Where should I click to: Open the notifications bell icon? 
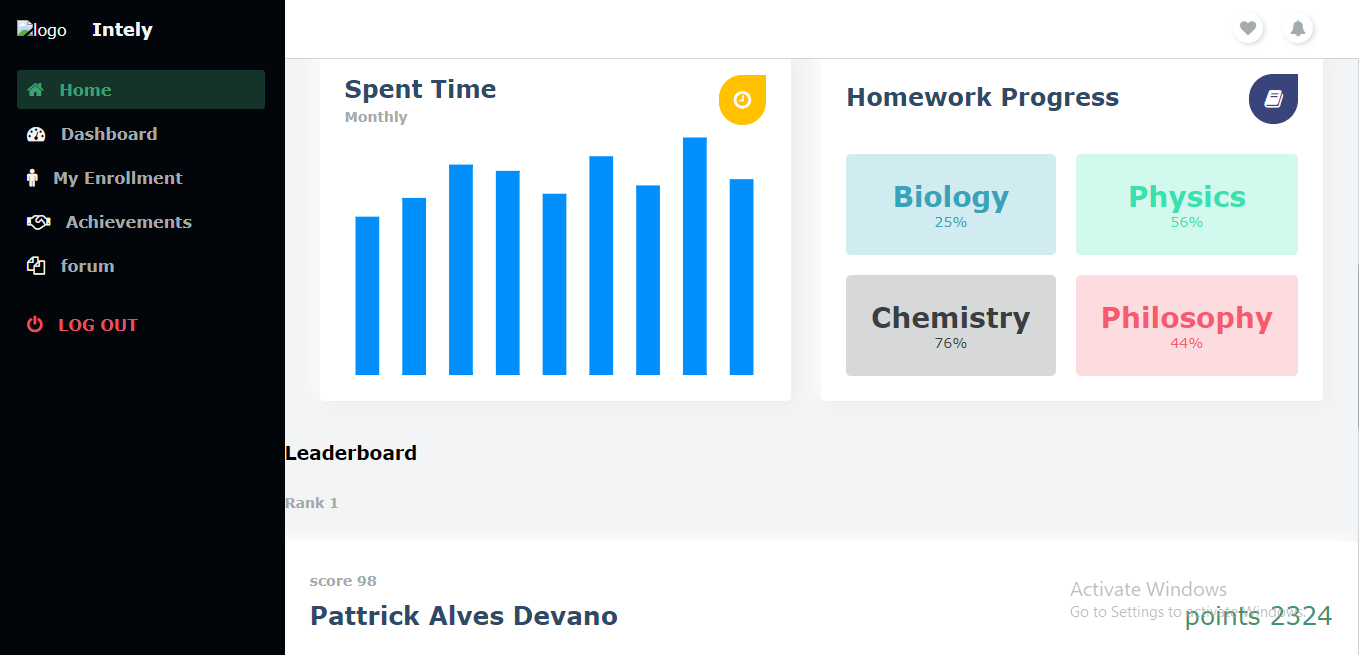[x=1298, y=28]
